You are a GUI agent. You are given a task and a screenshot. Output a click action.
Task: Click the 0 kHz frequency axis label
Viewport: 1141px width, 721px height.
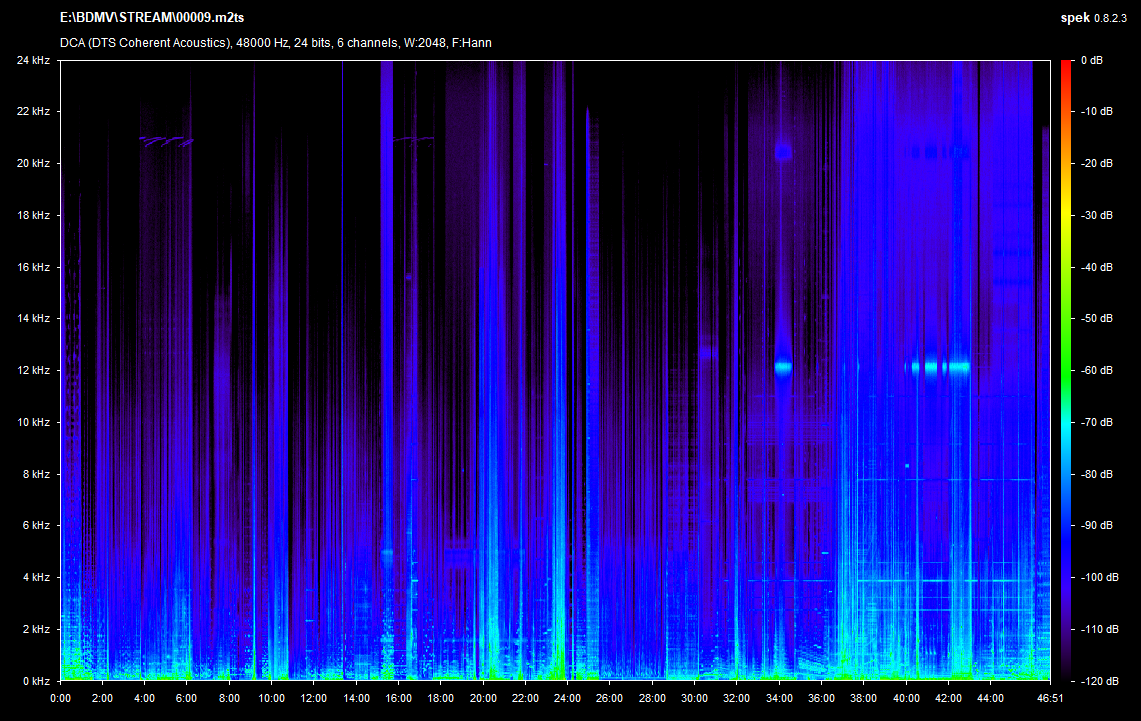[36, 680]
